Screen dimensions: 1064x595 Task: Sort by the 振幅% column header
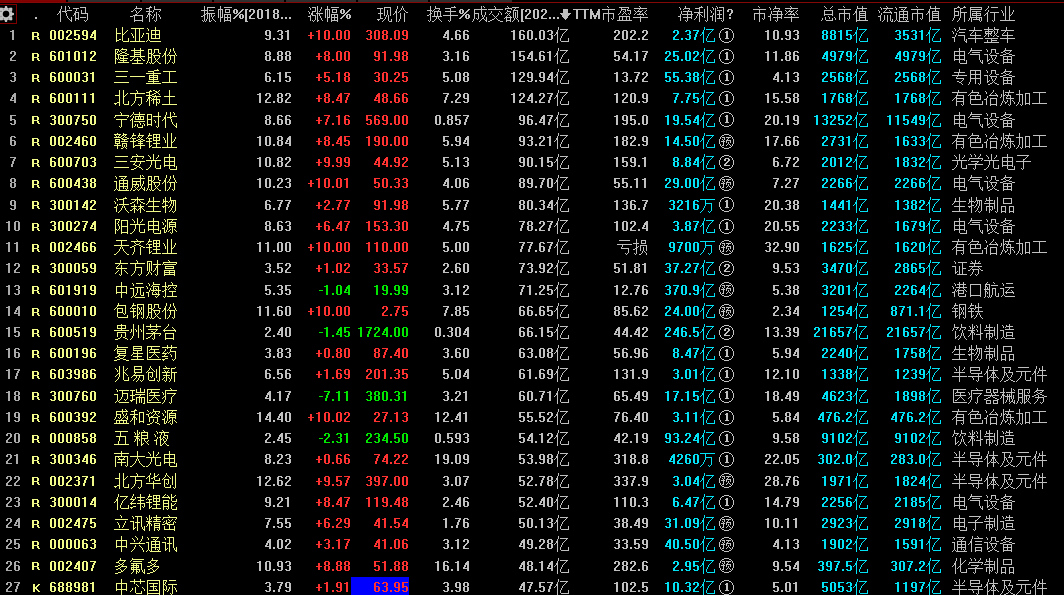[246, 14]
